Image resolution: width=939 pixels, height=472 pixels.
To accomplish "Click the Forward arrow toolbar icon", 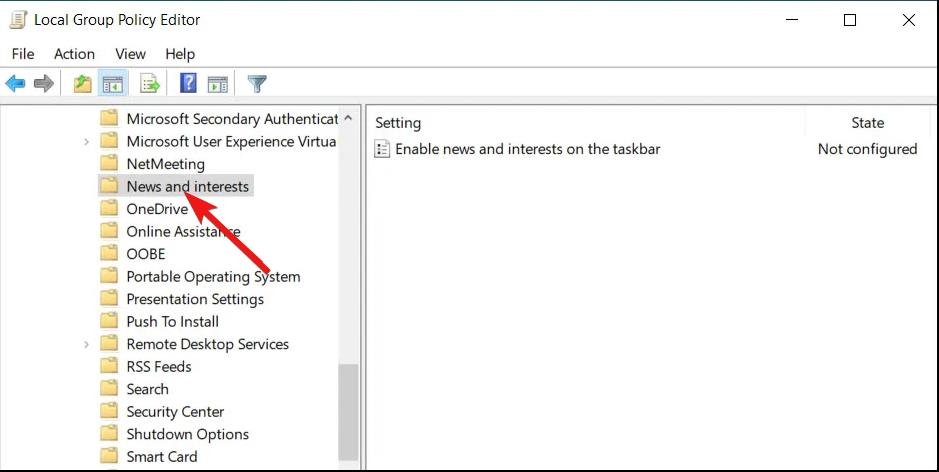I will [x=44, y=84].
